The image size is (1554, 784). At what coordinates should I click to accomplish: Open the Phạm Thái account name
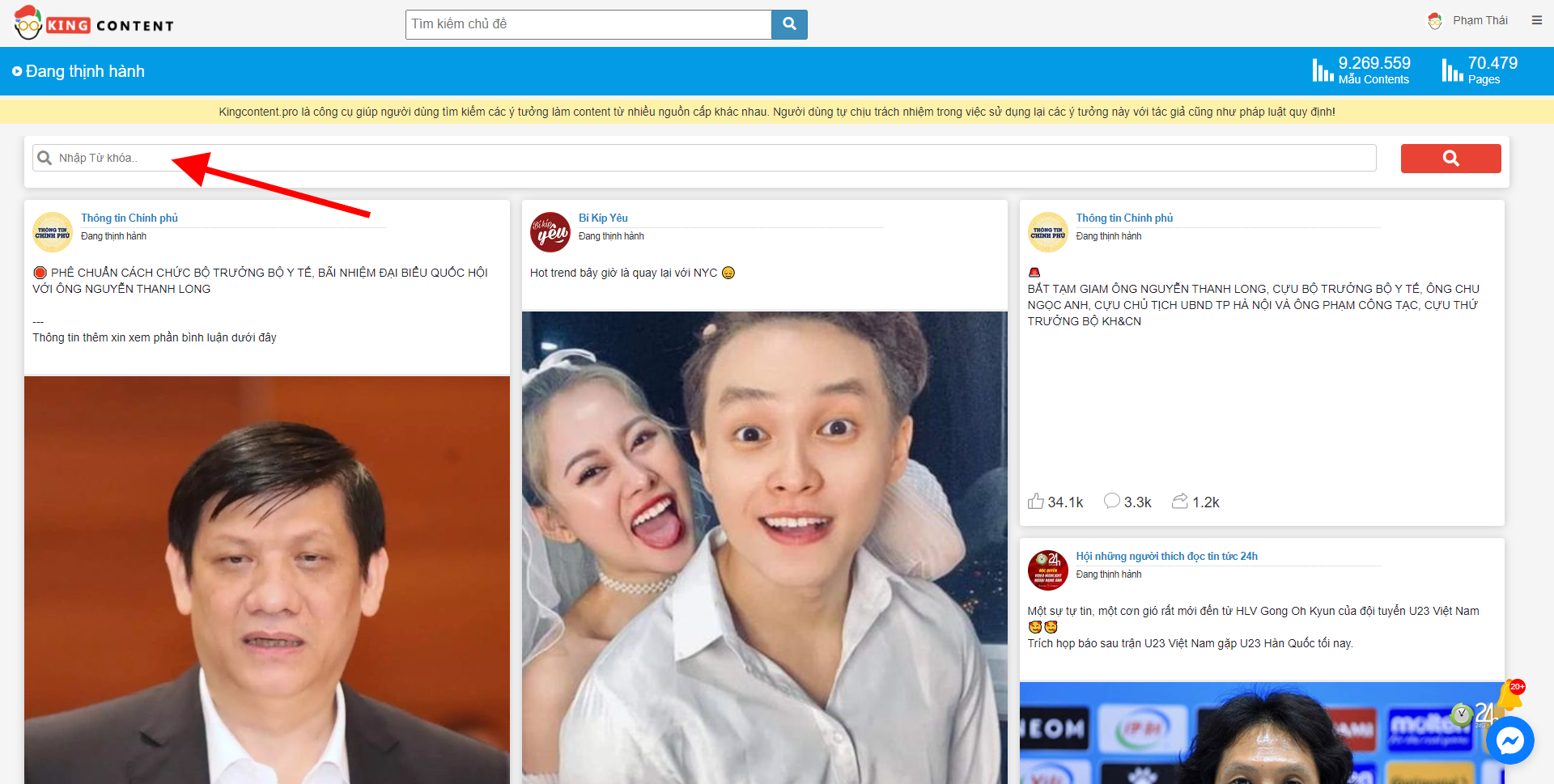point(1480,20)
